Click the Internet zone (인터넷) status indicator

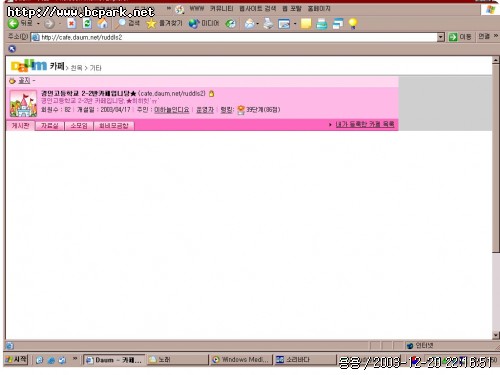pyautogui.click(x=421, y=345)
